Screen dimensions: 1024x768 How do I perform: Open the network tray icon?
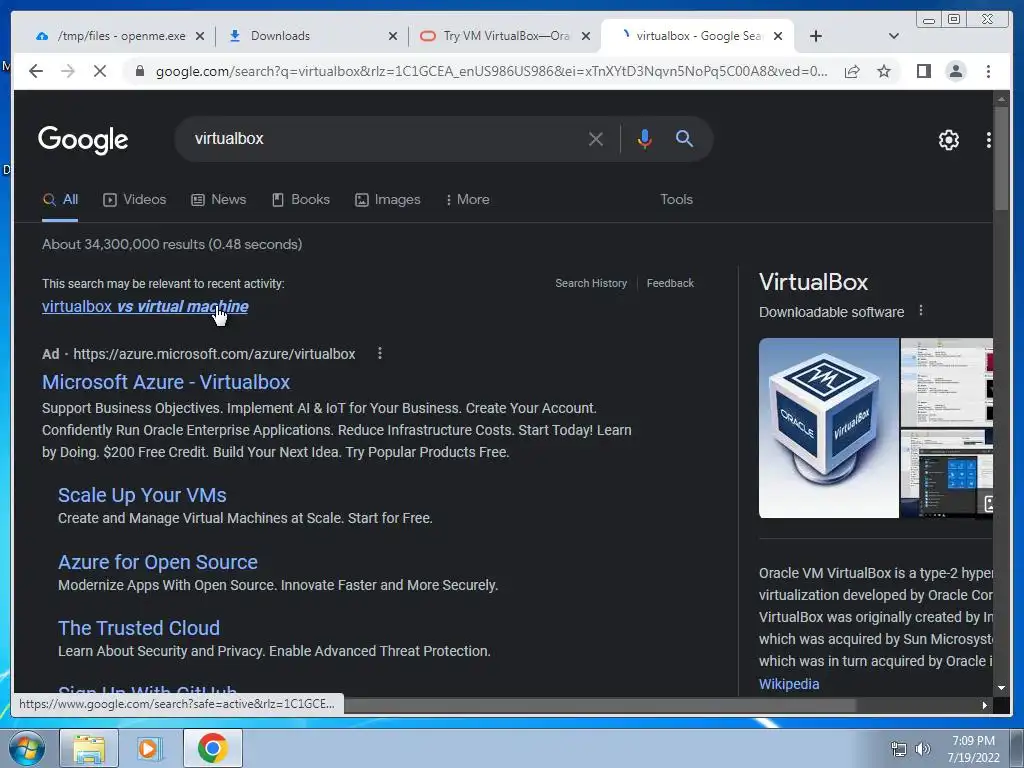pyautogui.click(x=899, y=749)
